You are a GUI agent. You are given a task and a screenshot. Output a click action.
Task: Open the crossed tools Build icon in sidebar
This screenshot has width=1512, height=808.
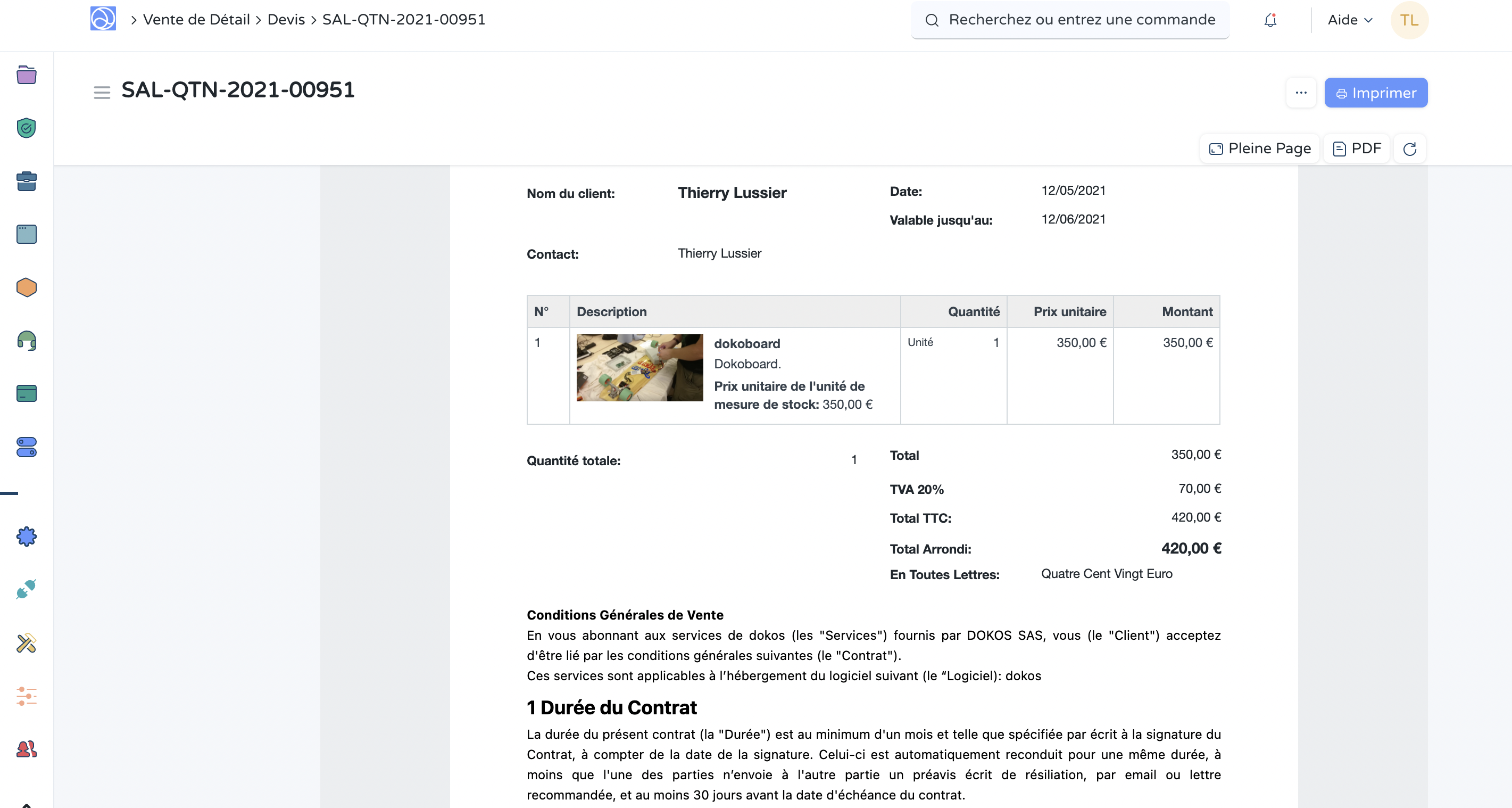click(26, 643)
